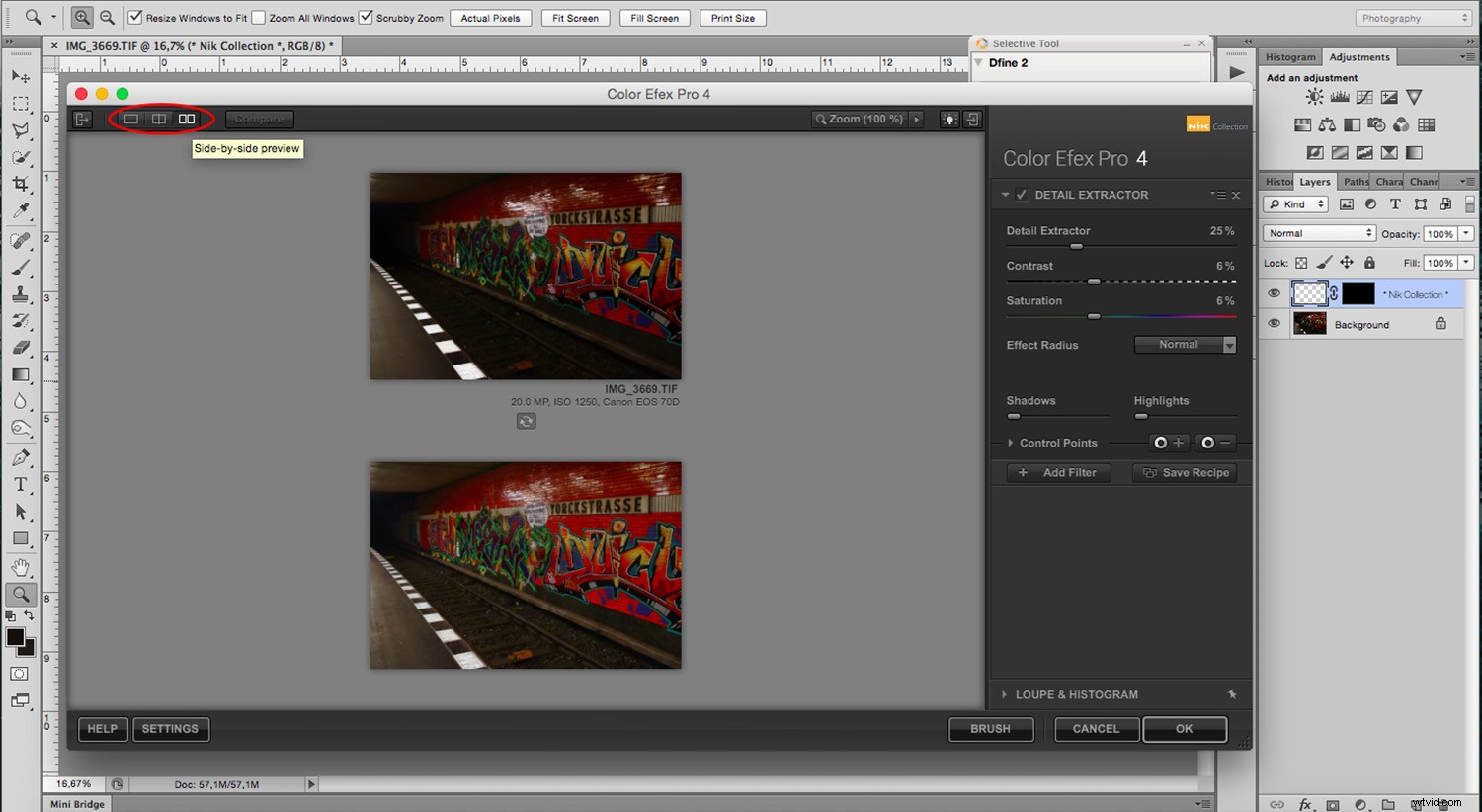The height and width of the screenshot is (812, 1482).
Task: Click the Save Recipe button
Action: (x=1185, y=472)
